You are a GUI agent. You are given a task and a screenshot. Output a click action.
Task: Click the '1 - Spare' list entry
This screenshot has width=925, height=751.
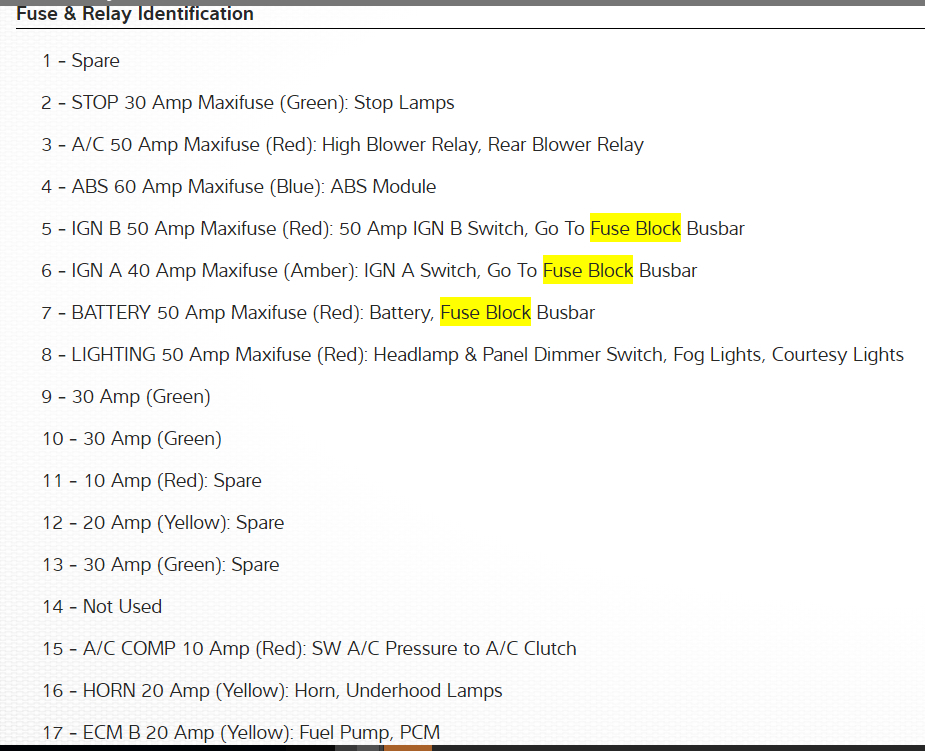(x=81, y=61)
